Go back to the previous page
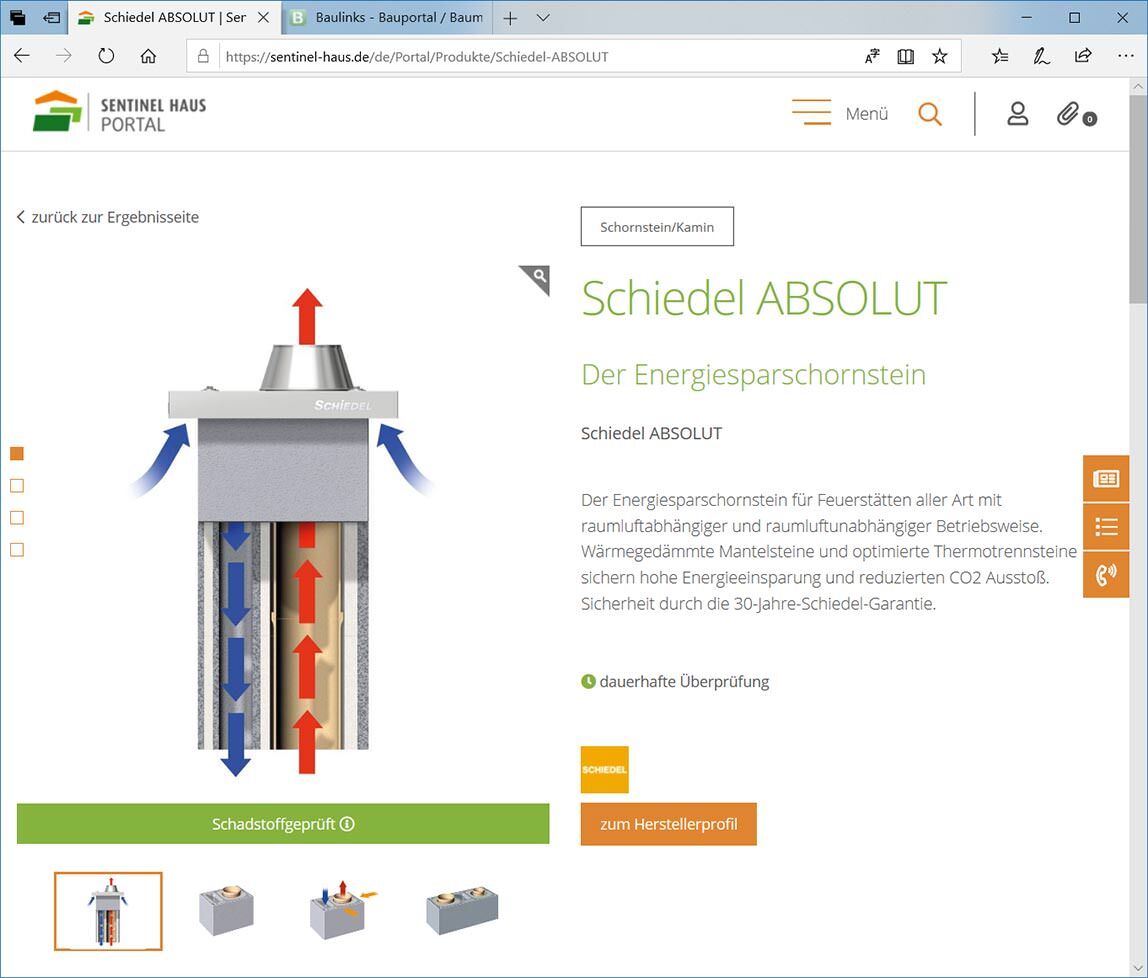 (22, 56)
